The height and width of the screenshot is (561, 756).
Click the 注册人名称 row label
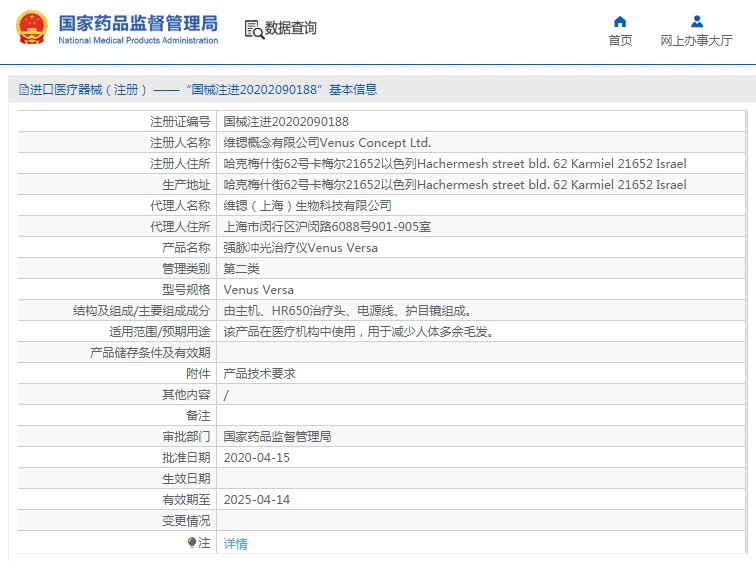click(x=180, y=143)
